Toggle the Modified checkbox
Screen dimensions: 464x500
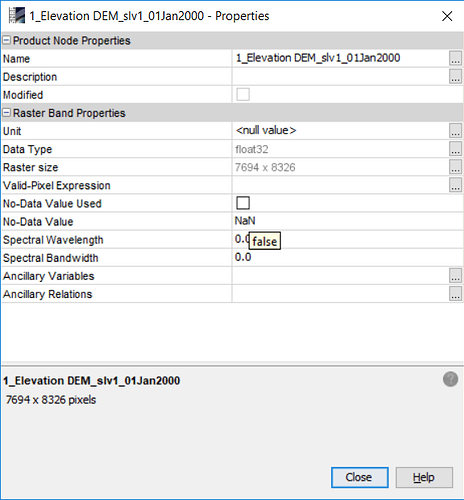click(243, 94)
